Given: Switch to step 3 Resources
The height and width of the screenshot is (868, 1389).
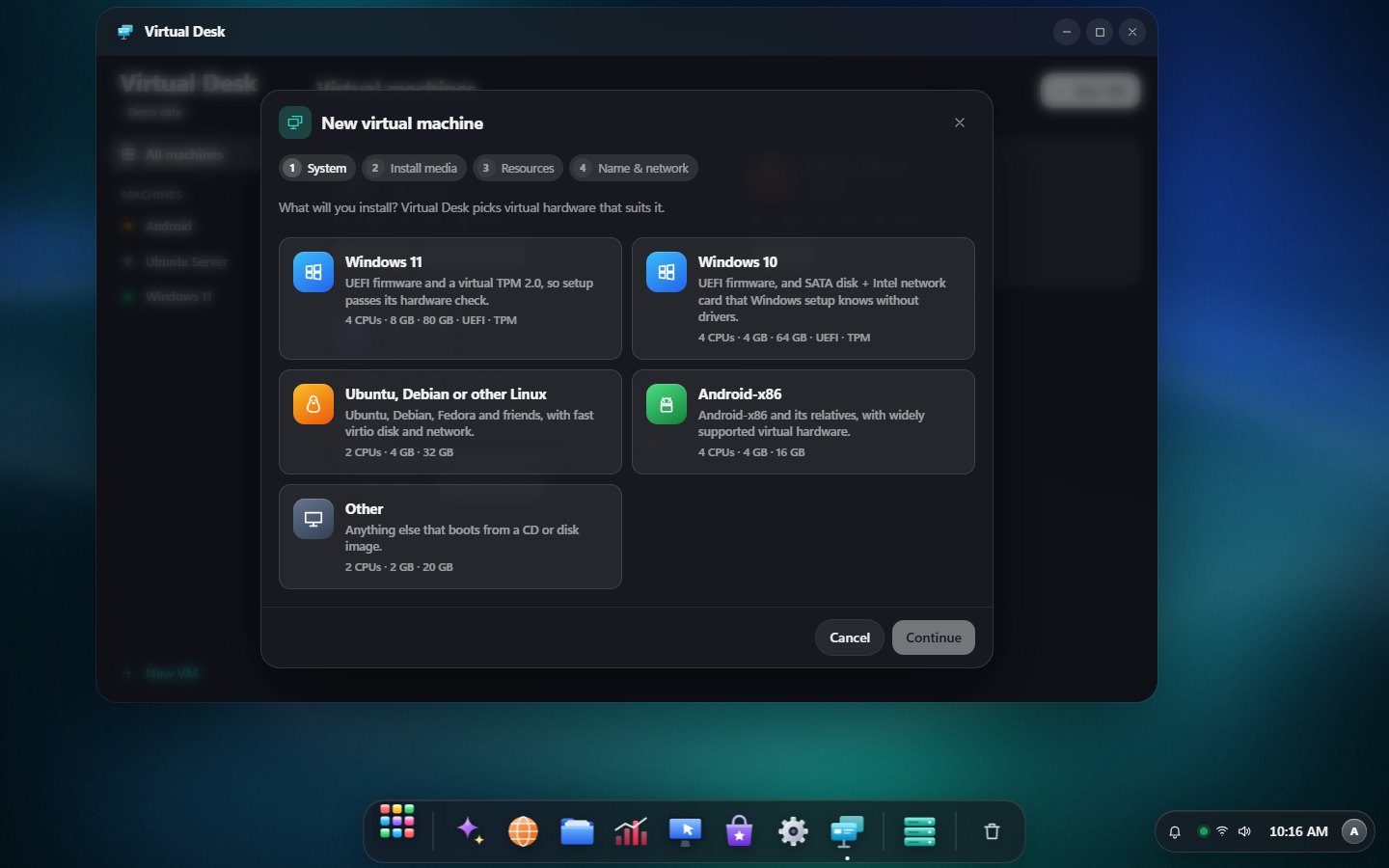Looking at the screenshot, I should (x=518, y=168).
